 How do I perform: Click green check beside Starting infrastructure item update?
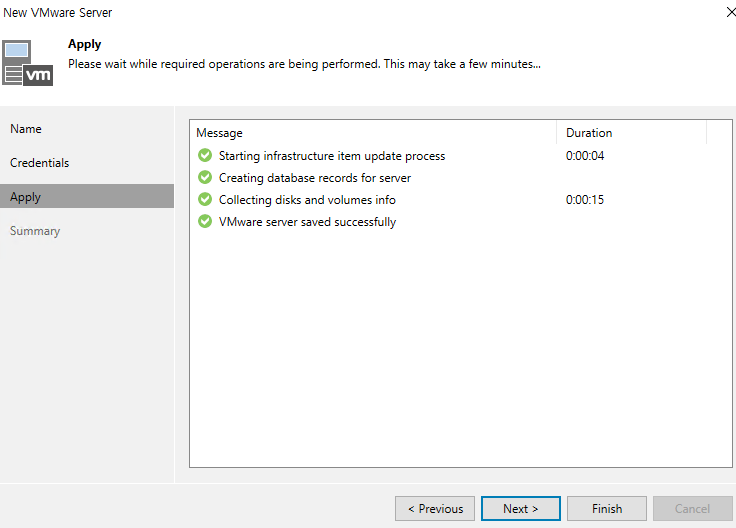pos(205,155)
